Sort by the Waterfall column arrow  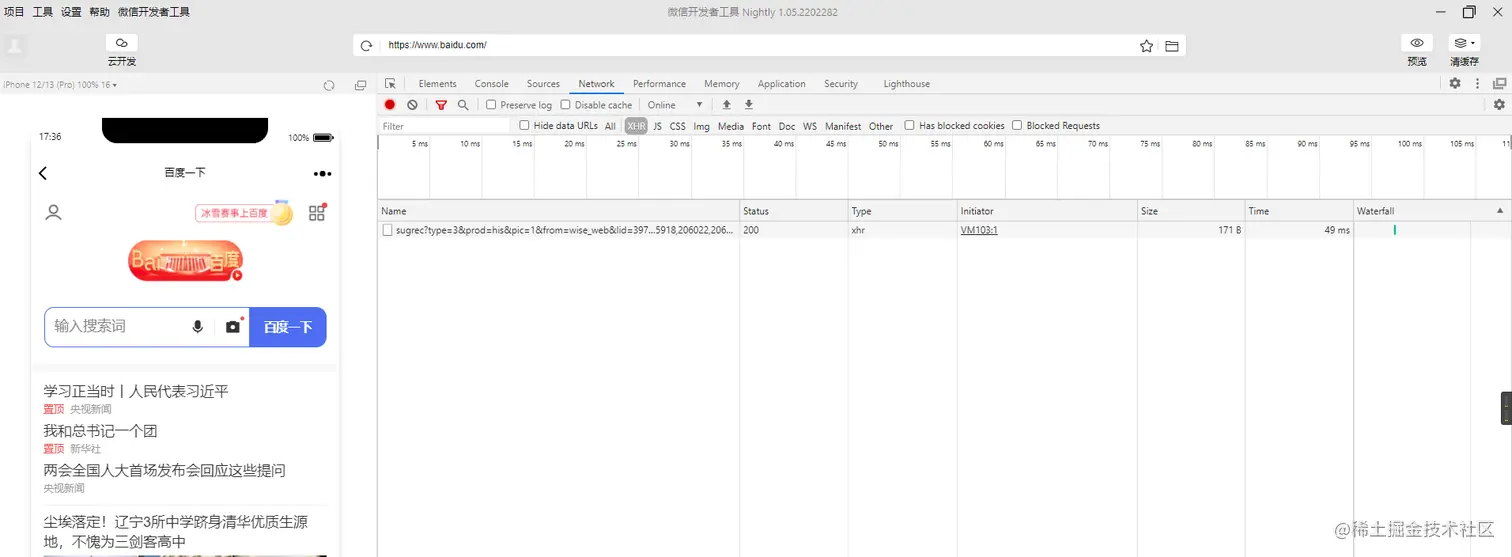[1499, 211]
